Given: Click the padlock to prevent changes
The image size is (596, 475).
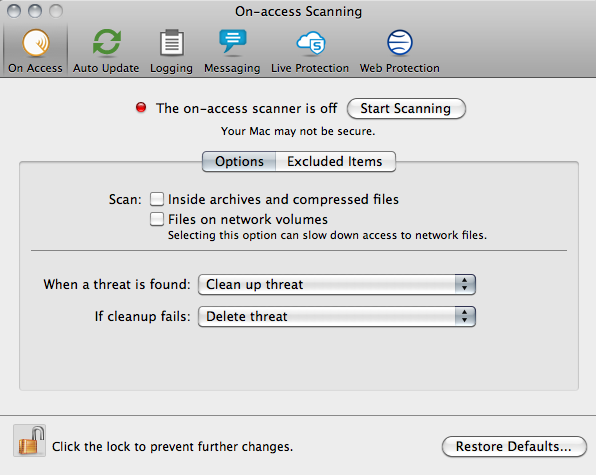Looking at the screenshot, I should pos(30,440).
